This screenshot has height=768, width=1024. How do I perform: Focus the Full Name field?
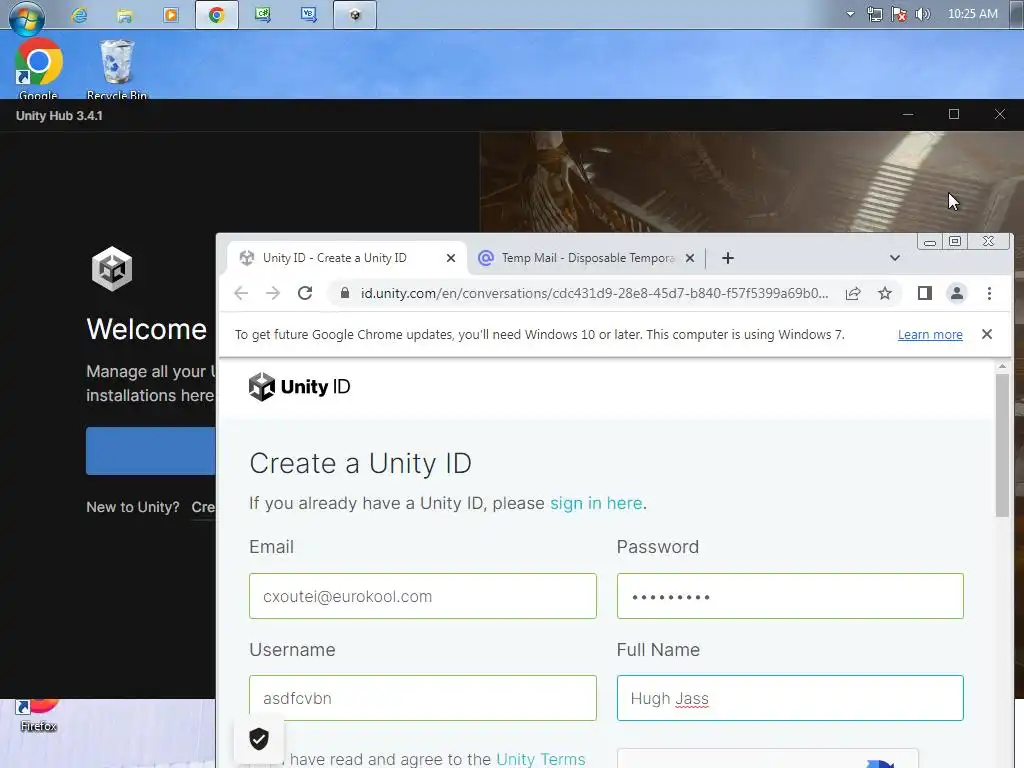coord(790,698)
